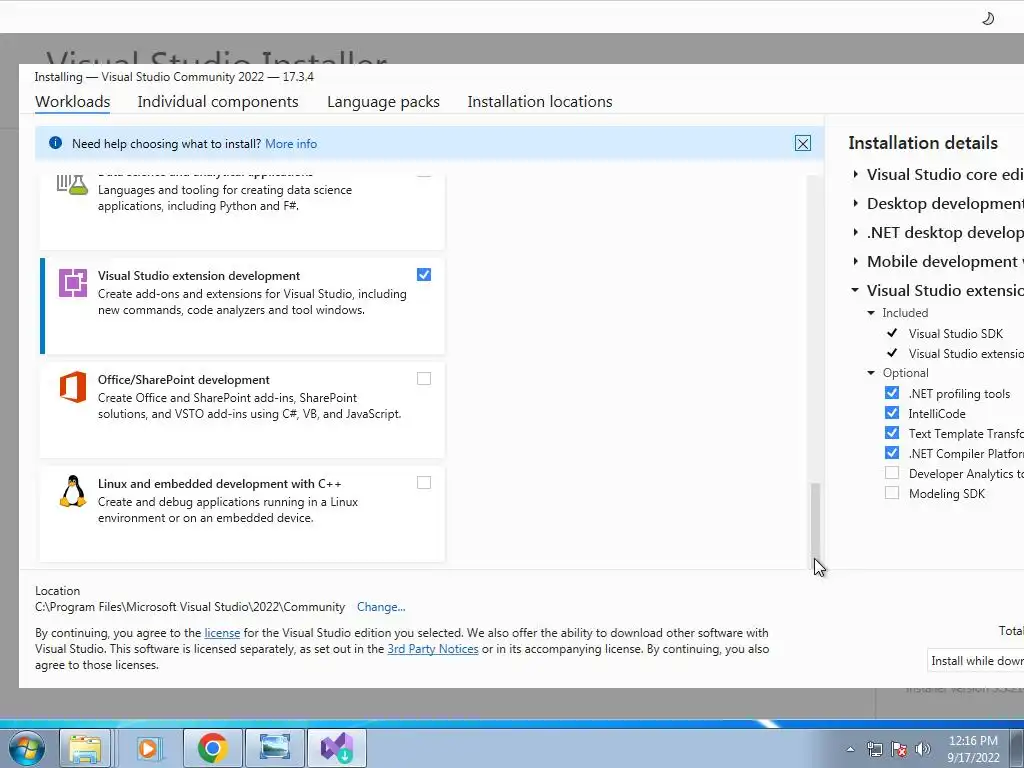Click the volume speaker tray icon
Viewport: 1024px width, 768px height.
tap(923, 749)
